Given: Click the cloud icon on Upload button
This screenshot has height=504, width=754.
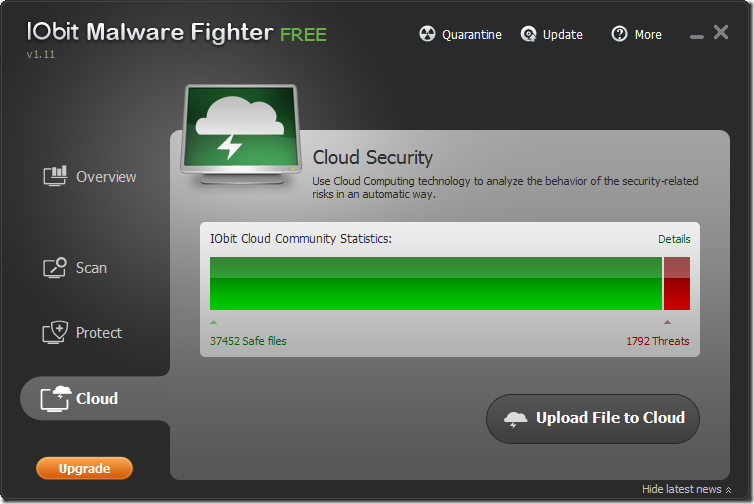Looking at the screenshot, I should point(516,419).
